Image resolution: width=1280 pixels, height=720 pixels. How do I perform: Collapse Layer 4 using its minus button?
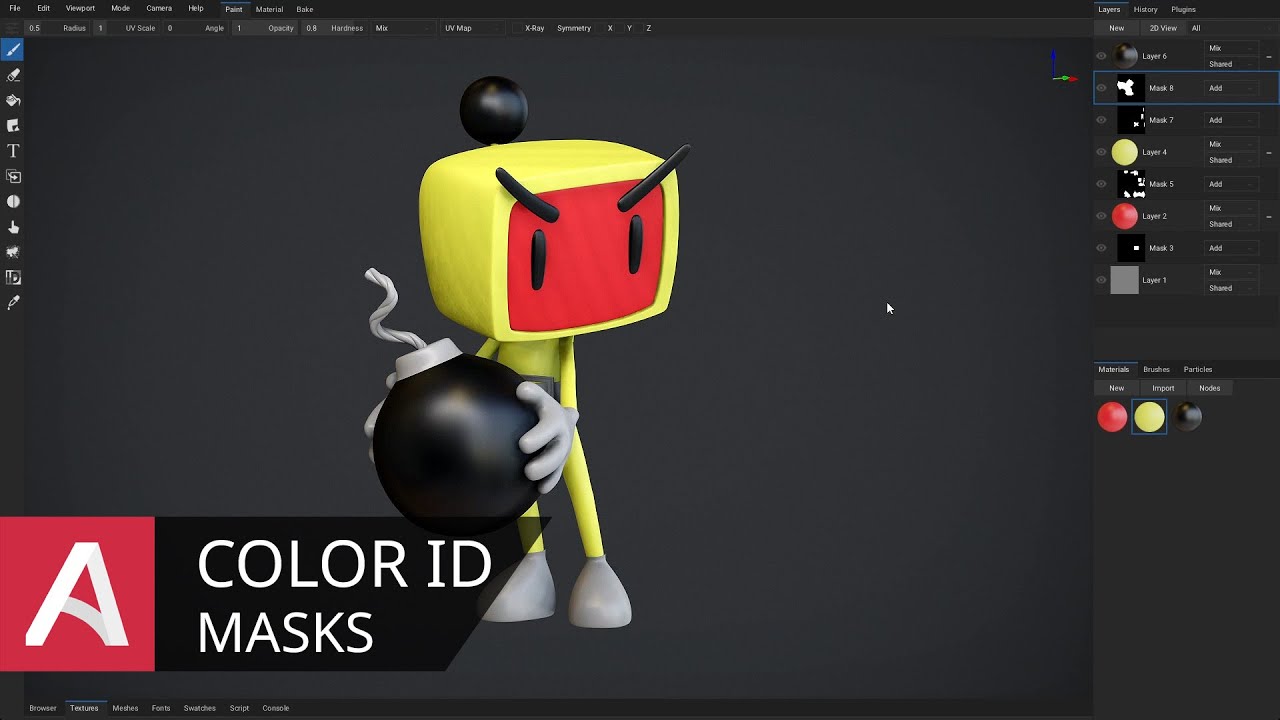coord(1269,153)
